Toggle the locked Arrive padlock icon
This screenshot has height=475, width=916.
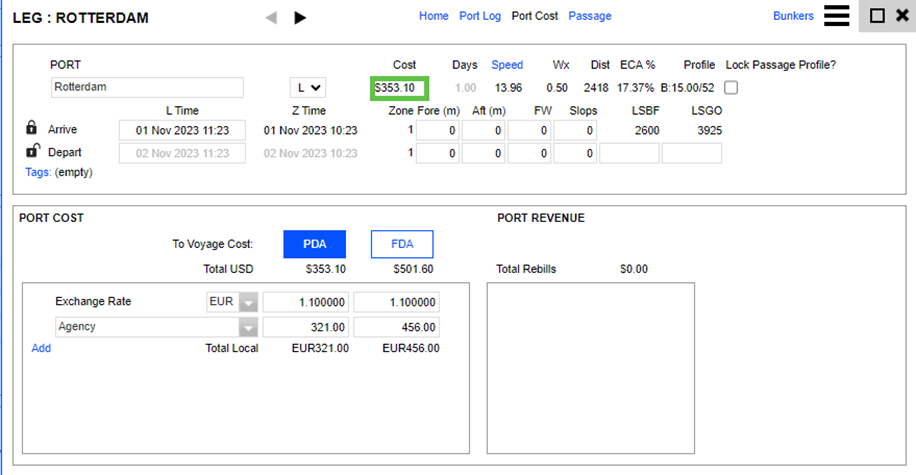[x=32, y=129]
